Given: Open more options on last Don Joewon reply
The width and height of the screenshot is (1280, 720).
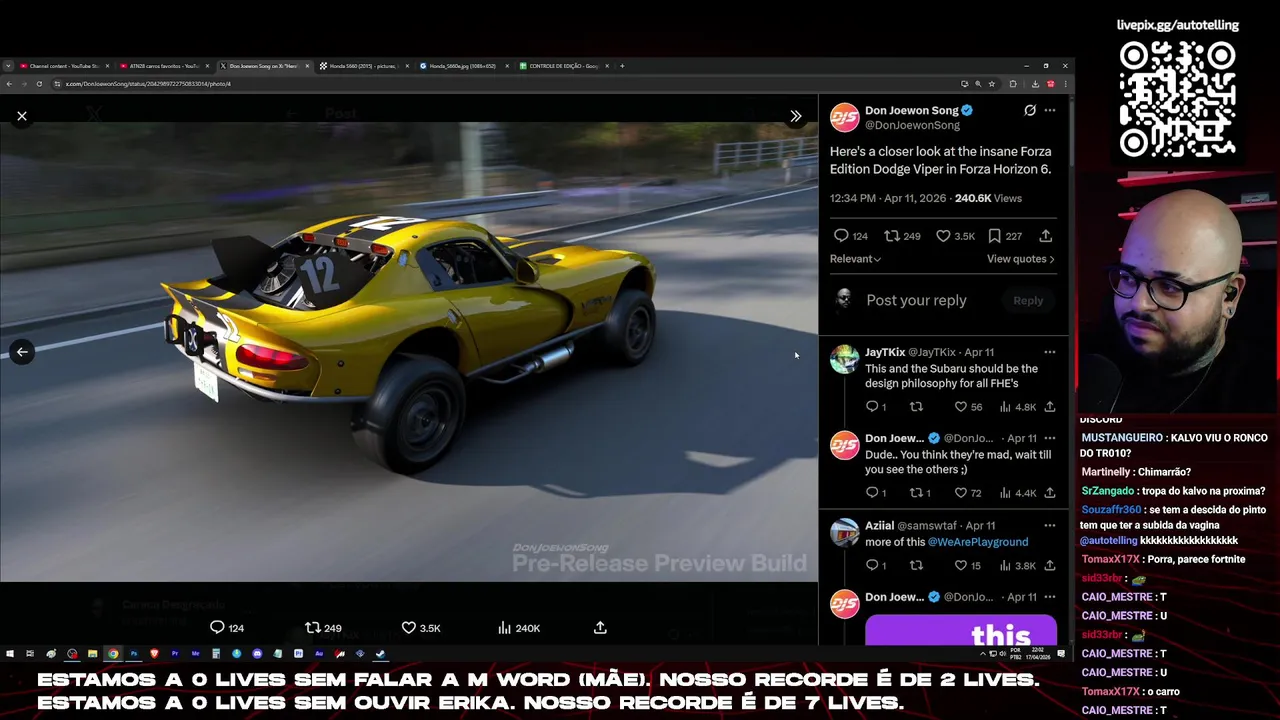Looking at the screenshot, I should pyautogui.click(x=1049, y=597).
